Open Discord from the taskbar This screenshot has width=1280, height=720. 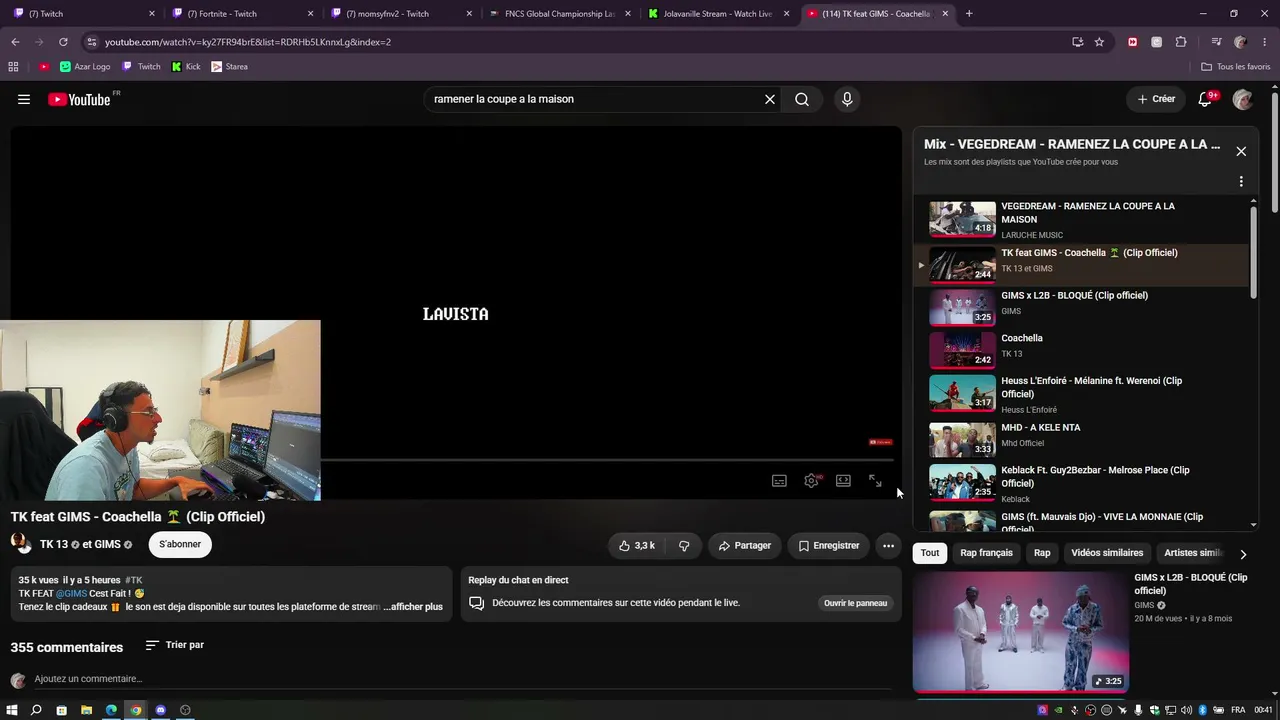[160, 710]
